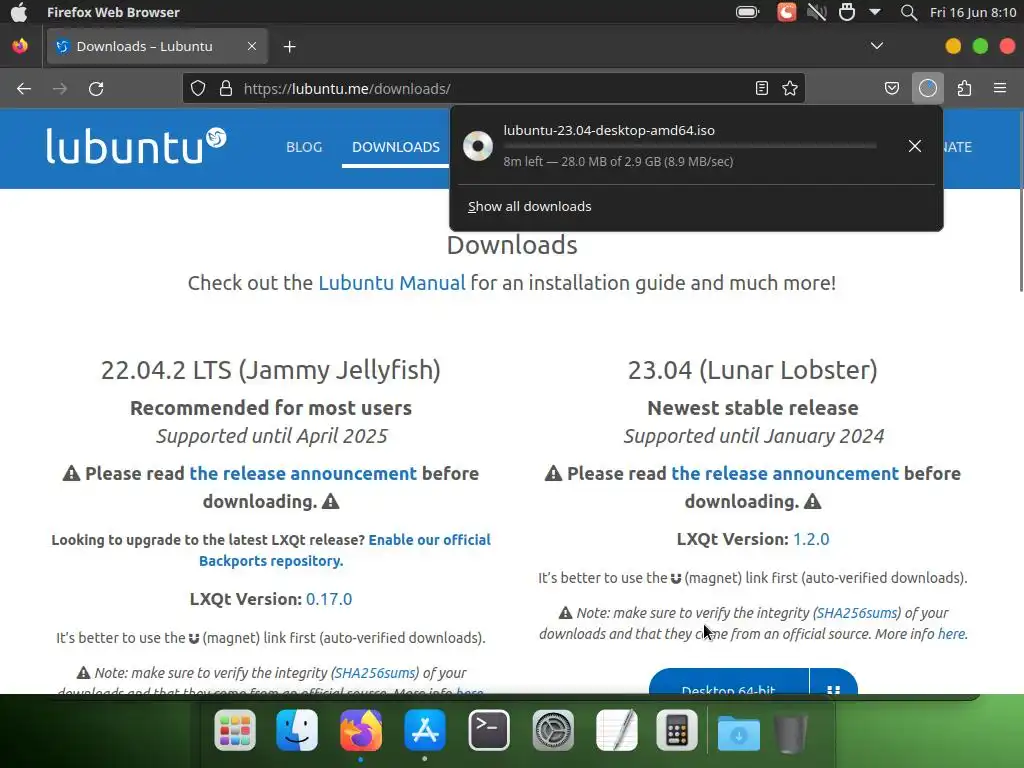This screenshot has width=1024, height=768.
Task: Open the Lubuntu Manual link
Action: (x=392, y=283)
